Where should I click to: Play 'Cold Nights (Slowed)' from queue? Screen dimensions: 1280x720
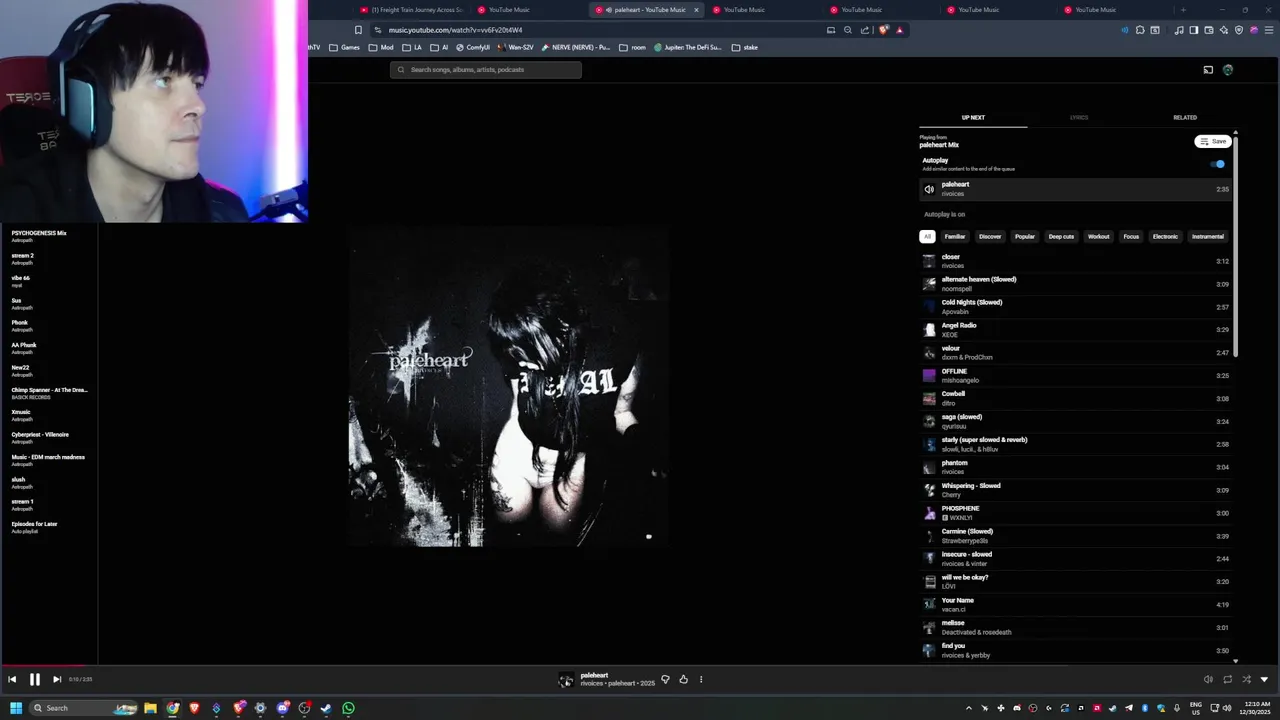tap(1075, 307)
